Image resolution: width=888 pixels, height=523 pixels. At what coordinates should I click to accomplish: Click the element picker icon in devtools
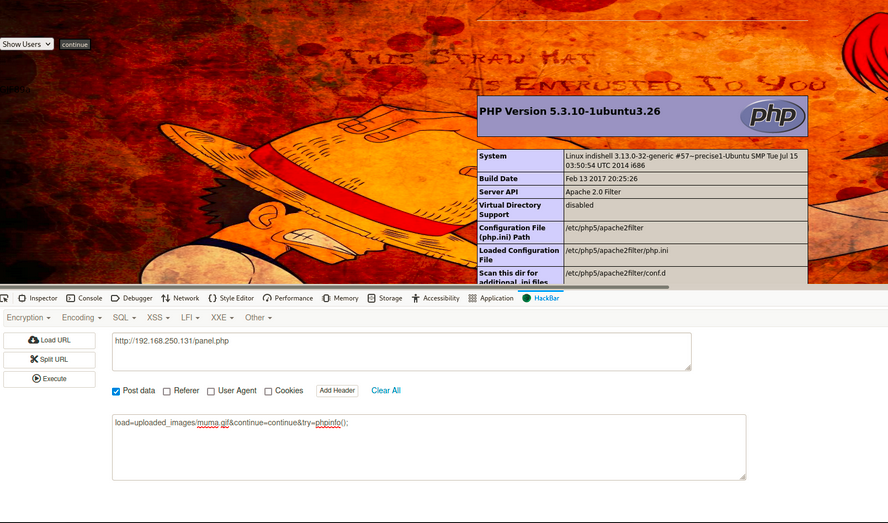click(x=4, y=298)
